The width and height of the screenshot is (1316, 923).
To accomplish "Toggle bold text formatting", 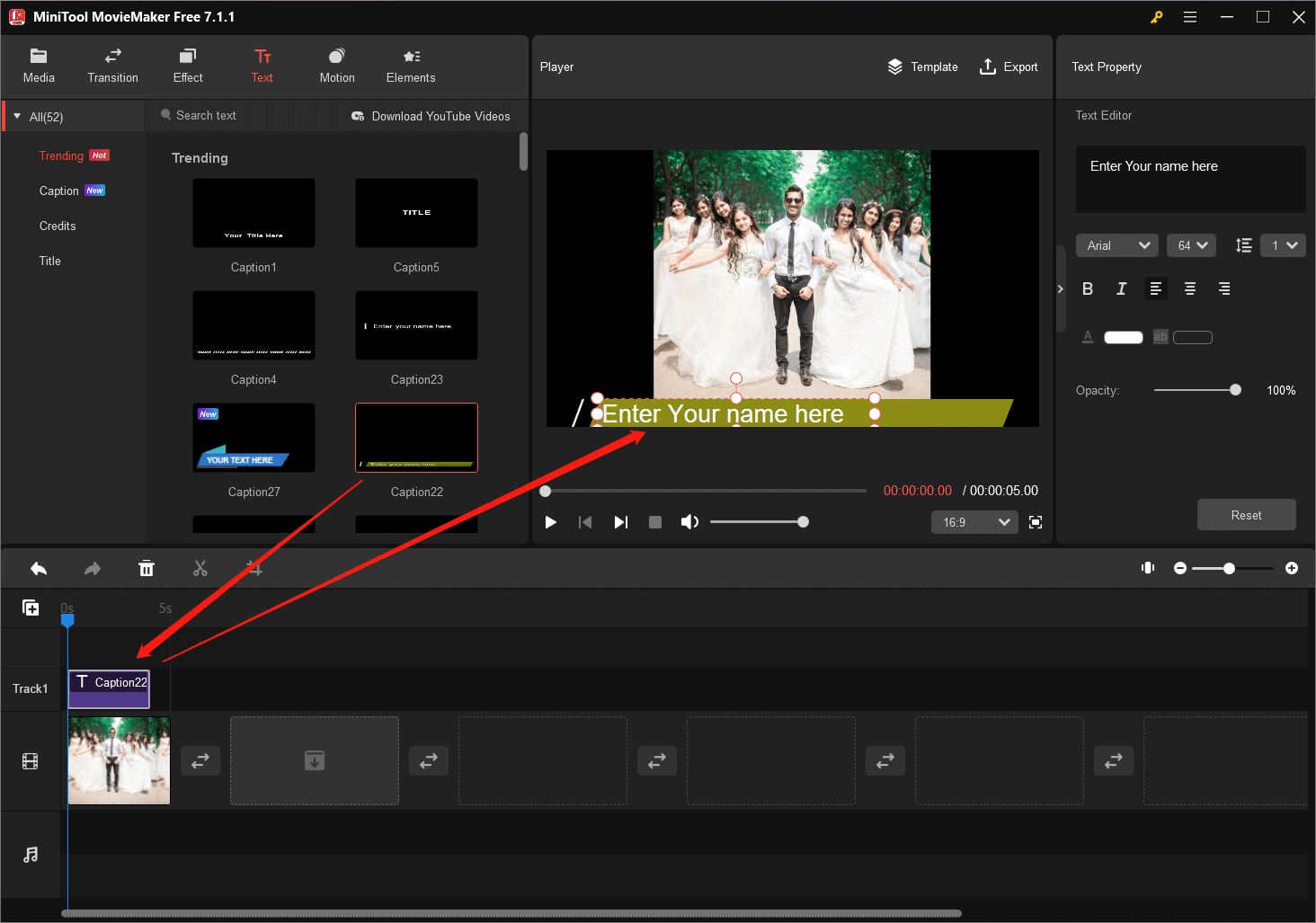I will (1088, 288).
